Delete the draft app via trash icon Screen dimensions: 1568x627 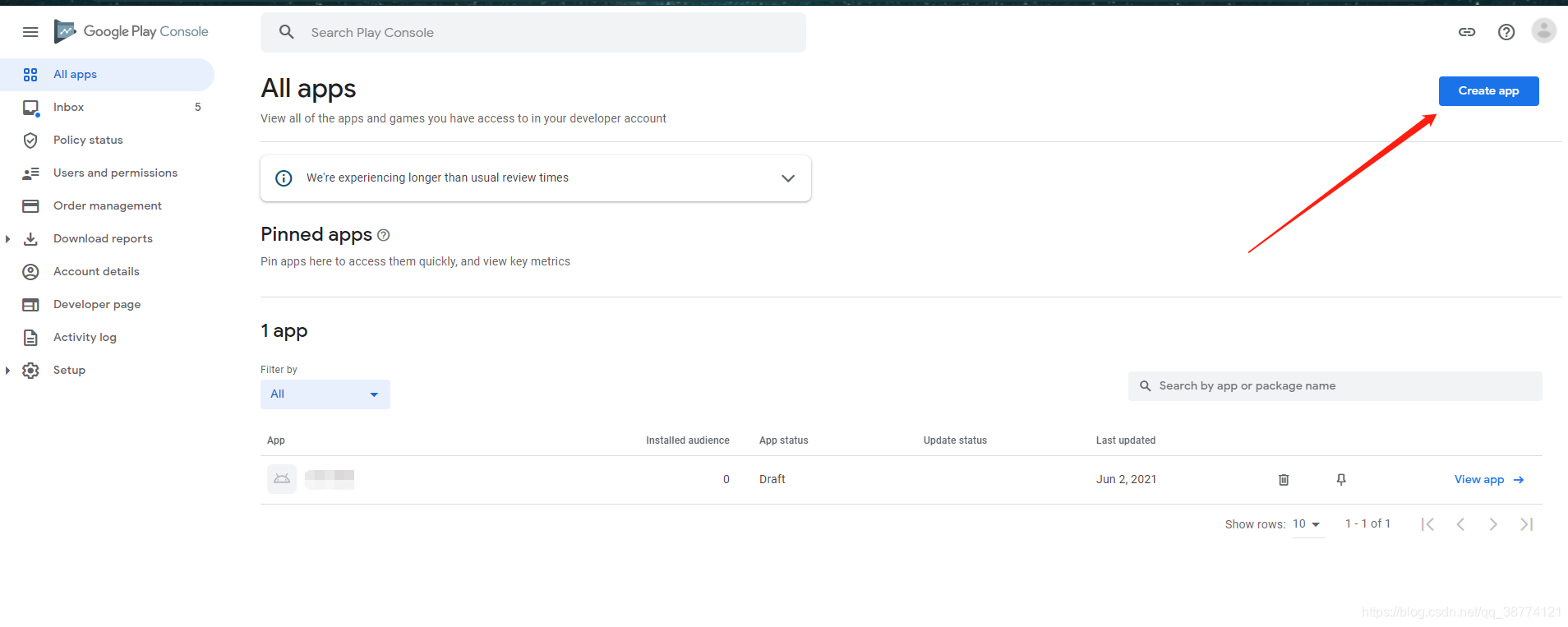pos(1284,480)
